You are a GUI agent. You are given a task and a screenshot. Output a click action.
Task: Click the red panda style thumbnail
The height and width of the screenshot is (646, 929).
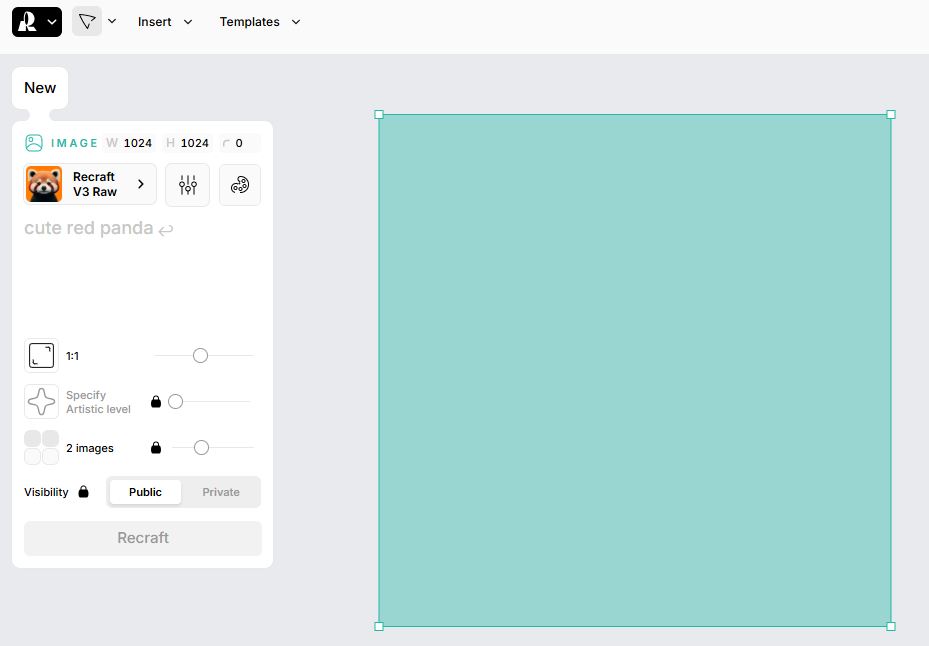click(44, 184)
